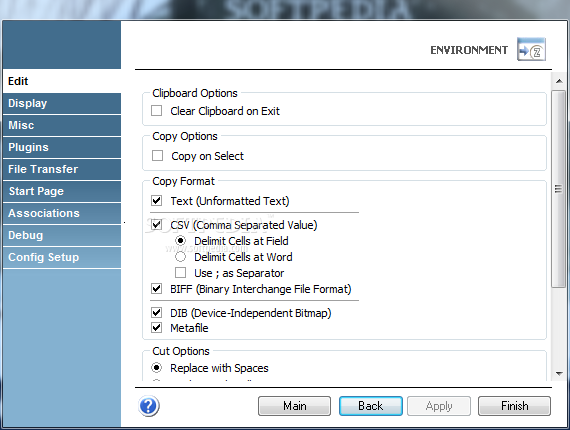Open help with the question mark icon
The width and height of the screenshot is (570, 430).
coord(149,406)
